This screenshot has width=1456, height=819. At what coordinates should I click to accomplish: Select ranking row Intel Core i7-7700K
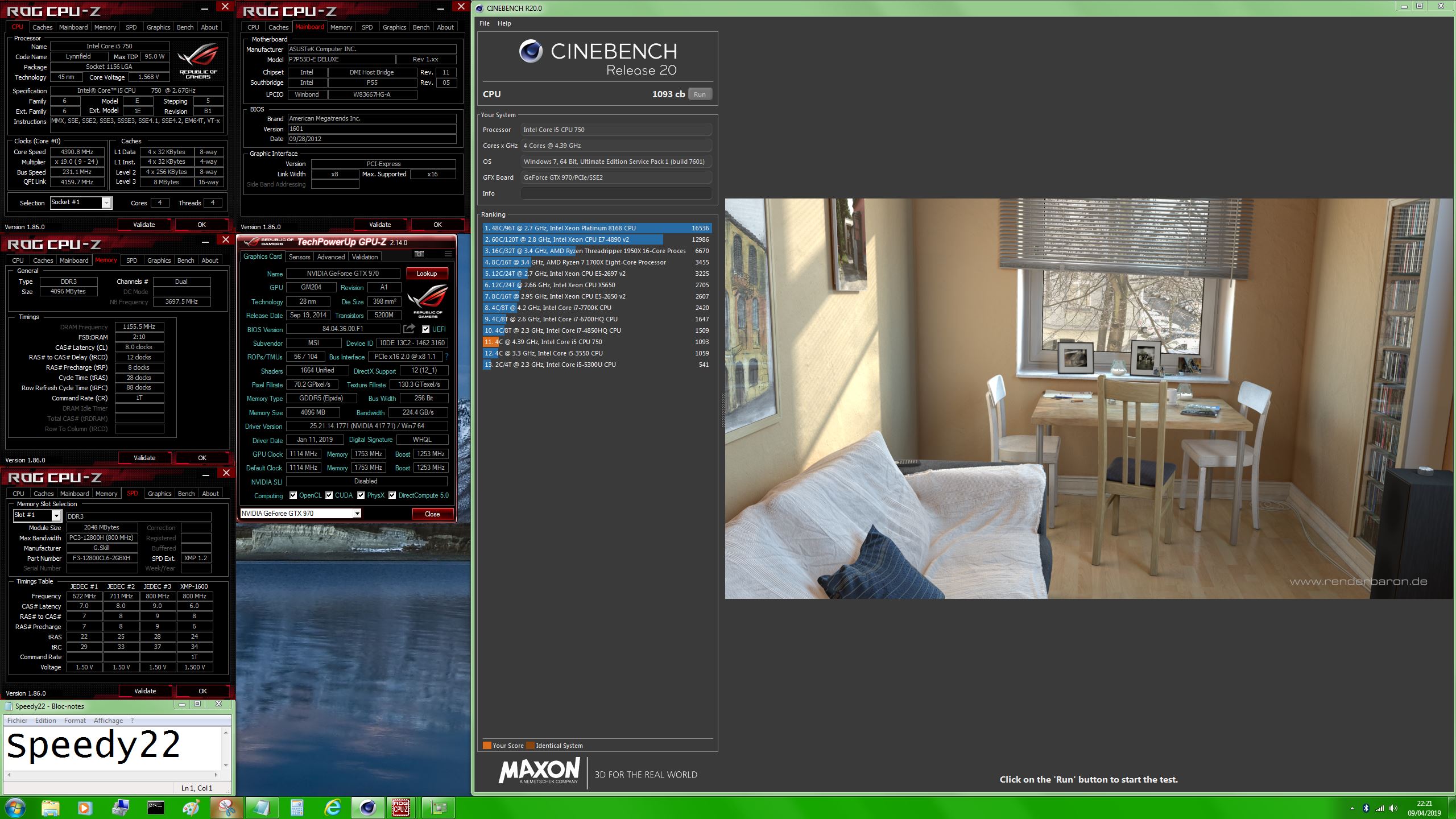(x=597, y=308)
